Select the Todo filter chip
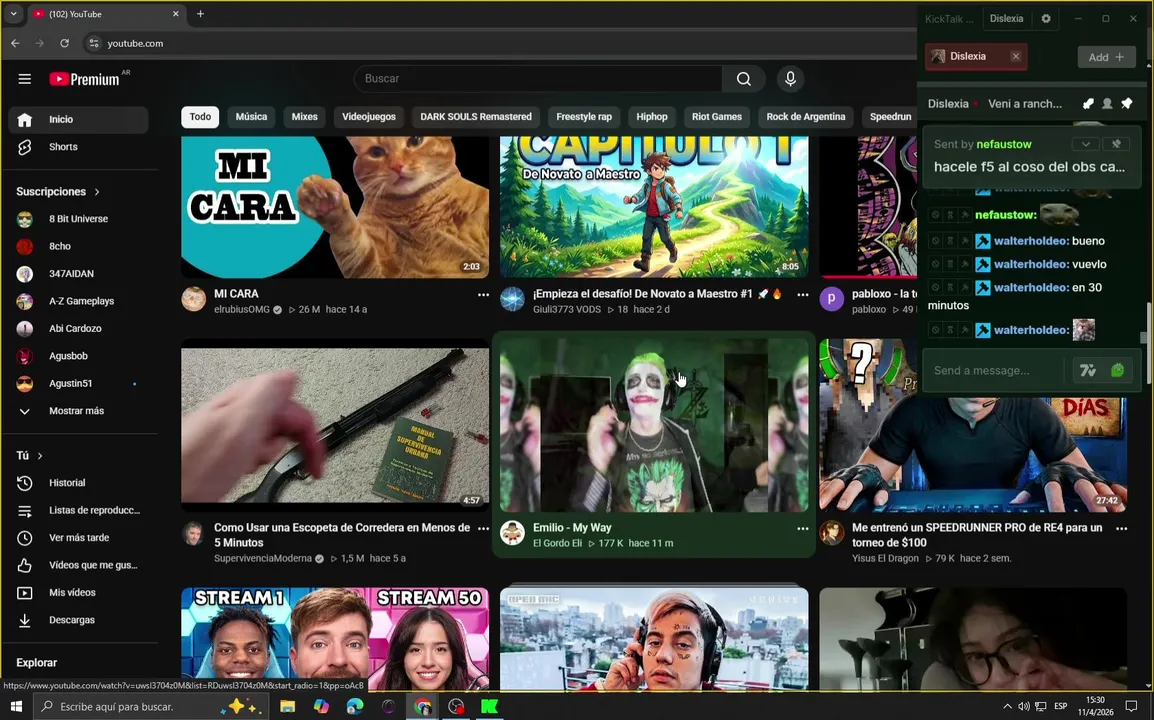Viewport: 1154px width, 720px height. coord(200,117)
